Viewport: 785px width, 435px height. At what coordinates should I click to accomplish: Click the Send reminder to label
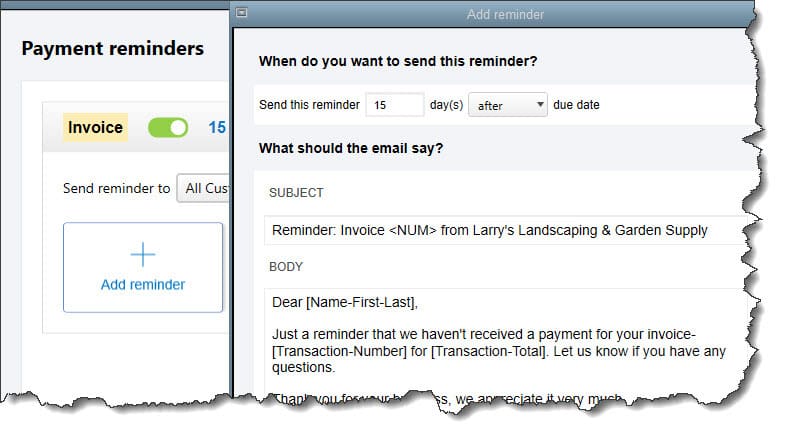click(116, 188)
